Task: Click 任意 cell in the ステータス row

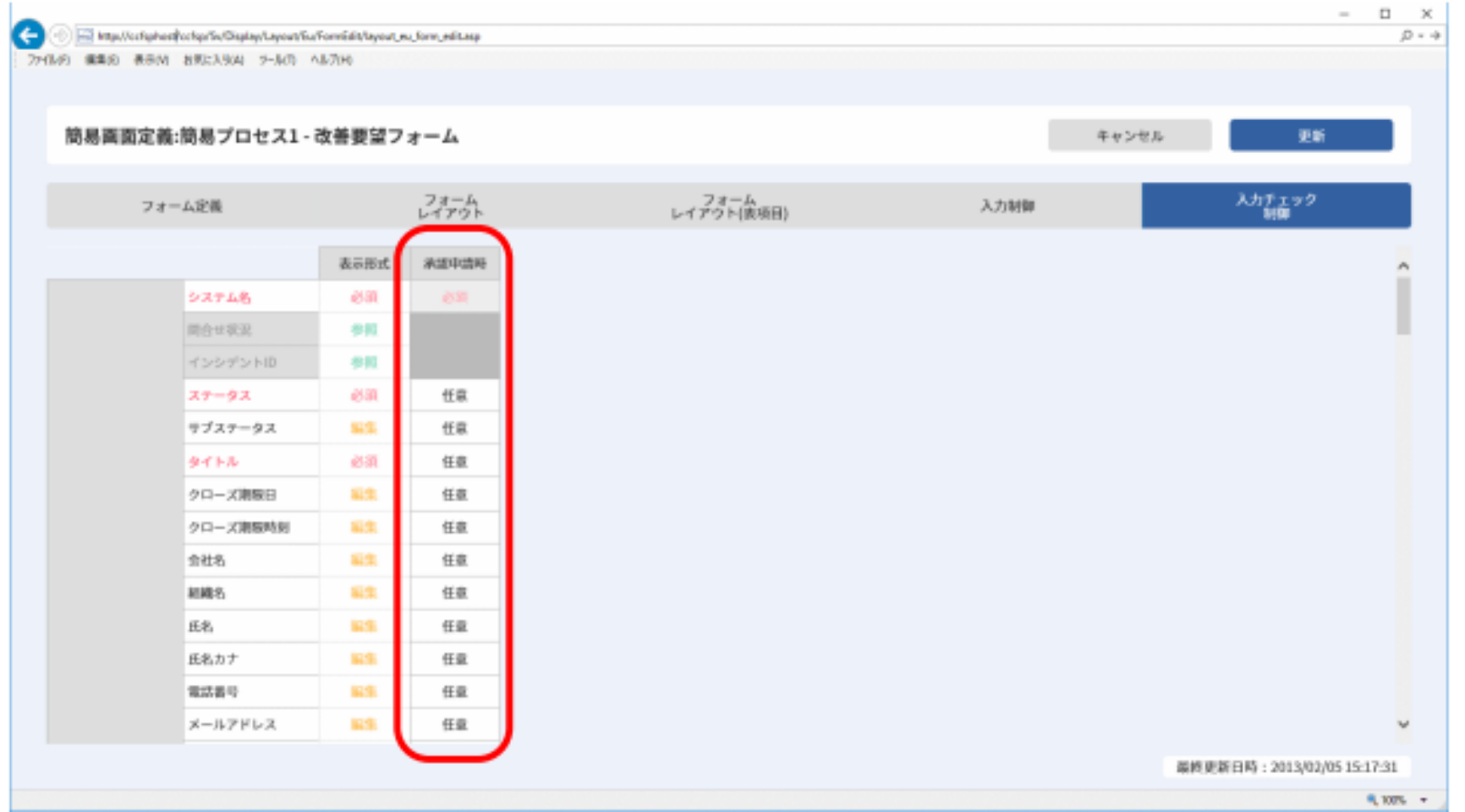Action: pos(455,395)
